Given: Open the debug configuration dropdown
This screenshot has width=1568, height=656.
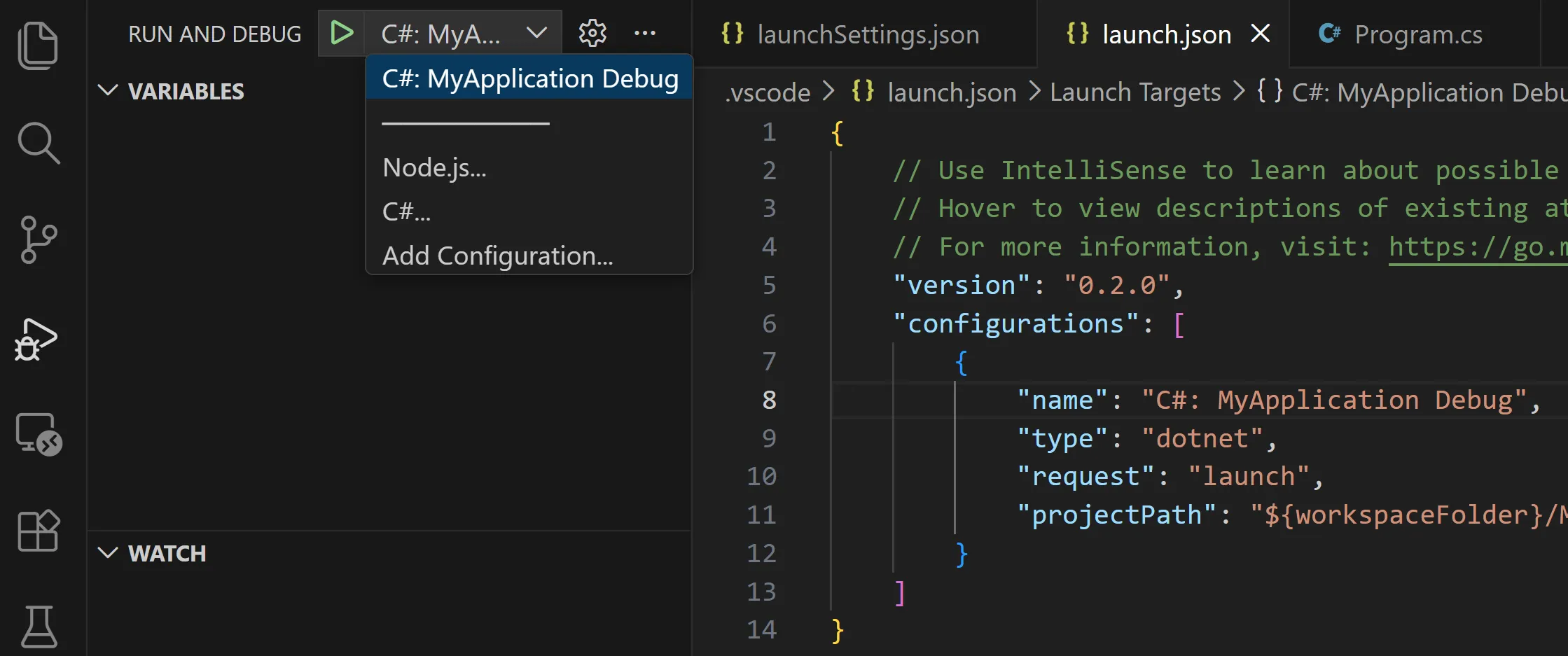Looking at the screenshot, I should point(463,33).
